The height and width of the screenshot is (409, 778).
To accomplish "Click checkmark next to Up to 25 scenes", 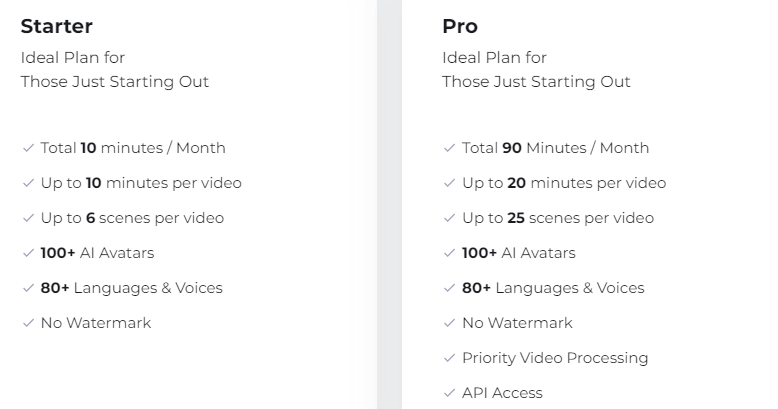I will click(x=450, y=218).
